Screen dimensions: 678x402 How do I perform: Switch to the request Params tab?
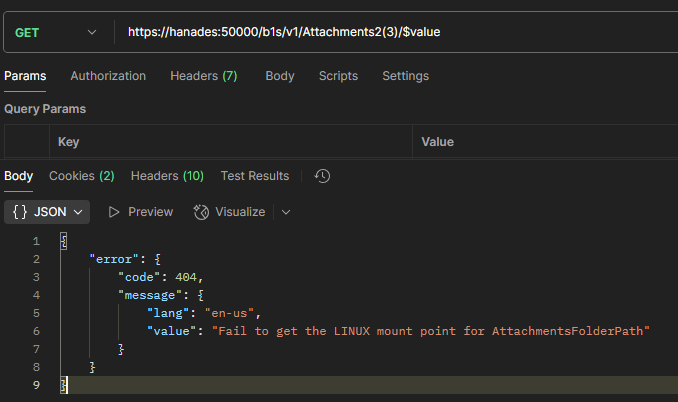[25, 76]
